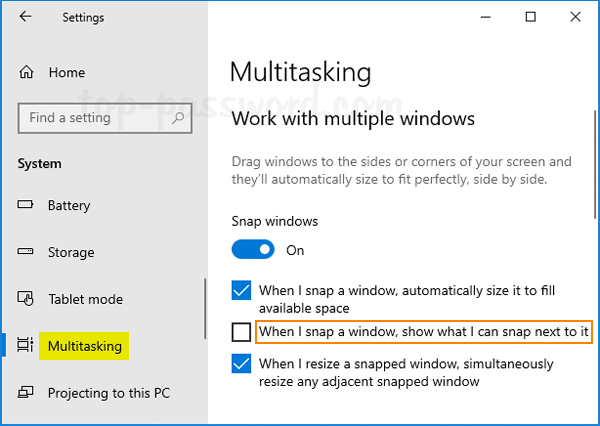
Task: Click the Multitasking icon
Action: 25,346
